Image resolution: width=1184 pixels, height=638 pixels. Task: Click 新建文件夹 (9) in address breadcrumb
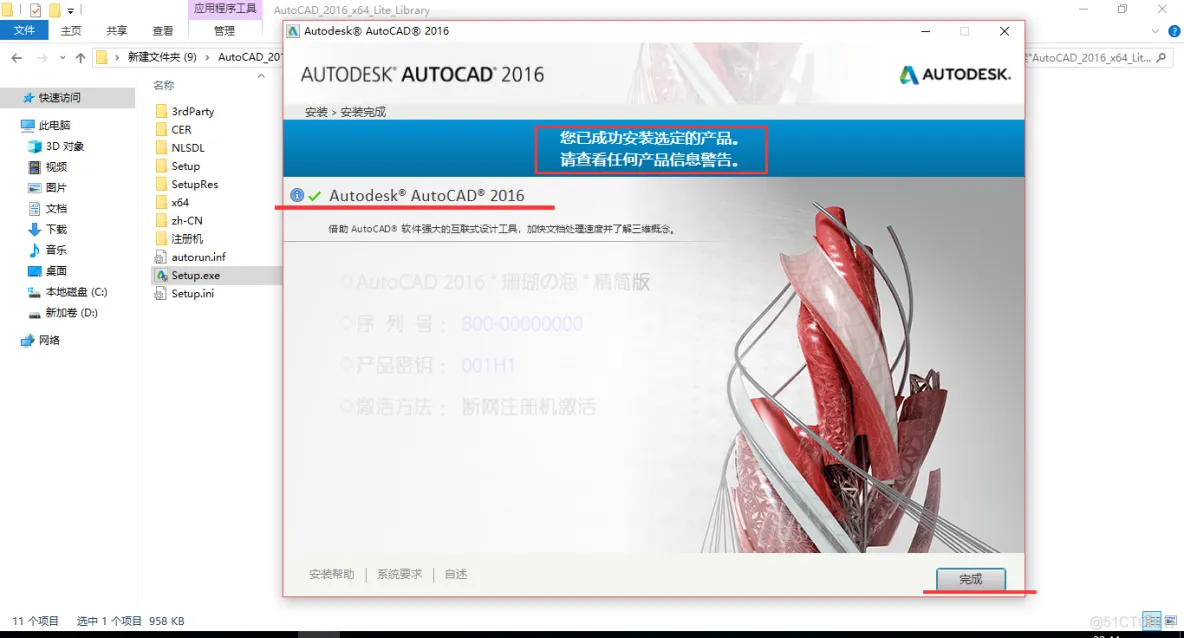point(162,57)
